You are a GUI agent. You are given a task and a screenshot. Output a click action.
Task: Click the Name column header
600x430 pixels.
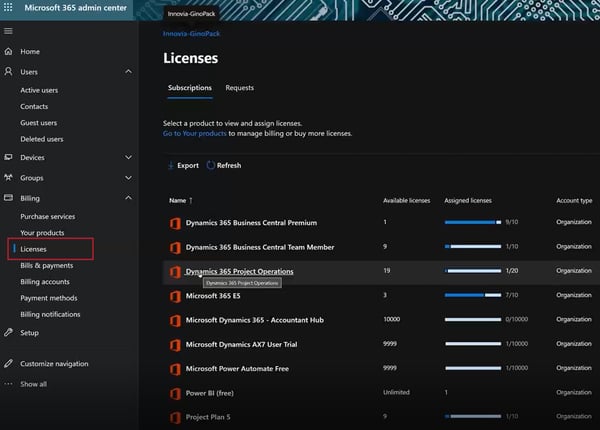point(178,200)
